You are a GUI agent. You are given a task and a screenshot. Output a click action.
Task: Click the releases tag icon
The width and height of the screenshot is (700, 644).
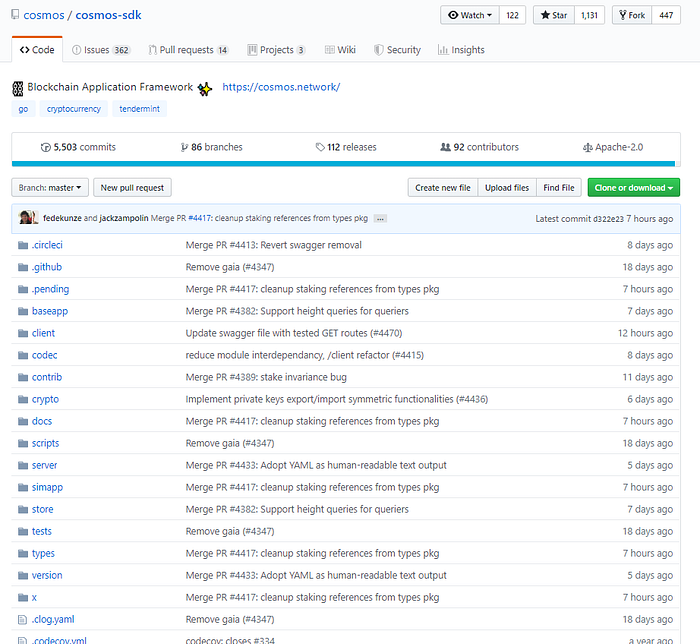(x=320, y=147)
